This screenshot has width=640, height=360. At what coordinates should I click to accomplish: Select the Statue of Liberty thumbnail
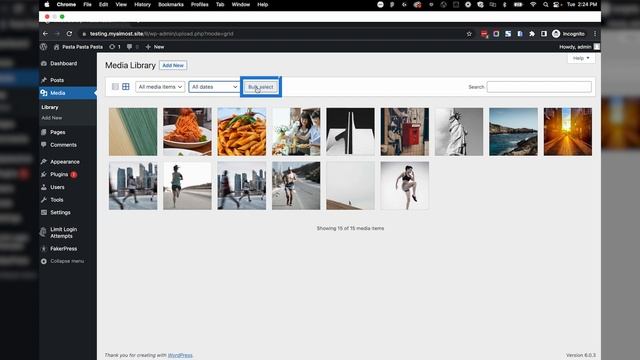(459, 131)
